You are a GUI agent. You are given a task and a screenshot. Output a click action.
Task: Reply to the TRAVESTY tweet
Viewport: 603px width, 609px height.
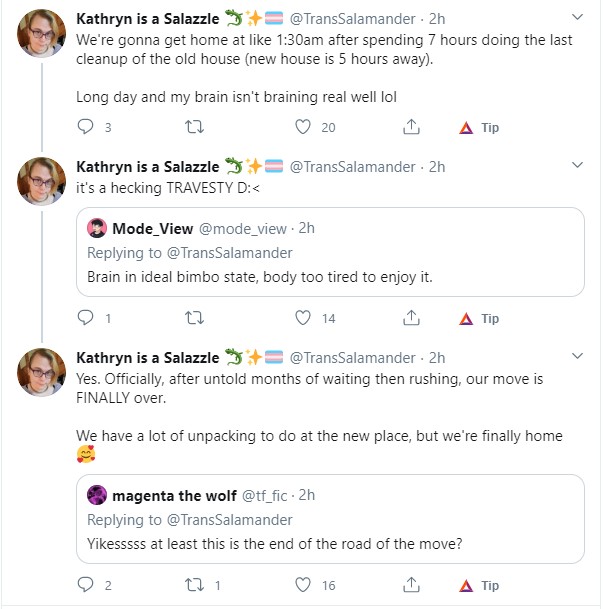pos(85,318)
